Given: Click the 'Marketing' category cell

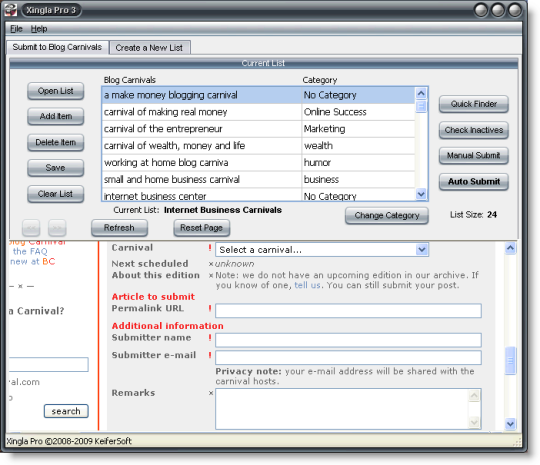Looking at the screenshot, I should (358, 129).
